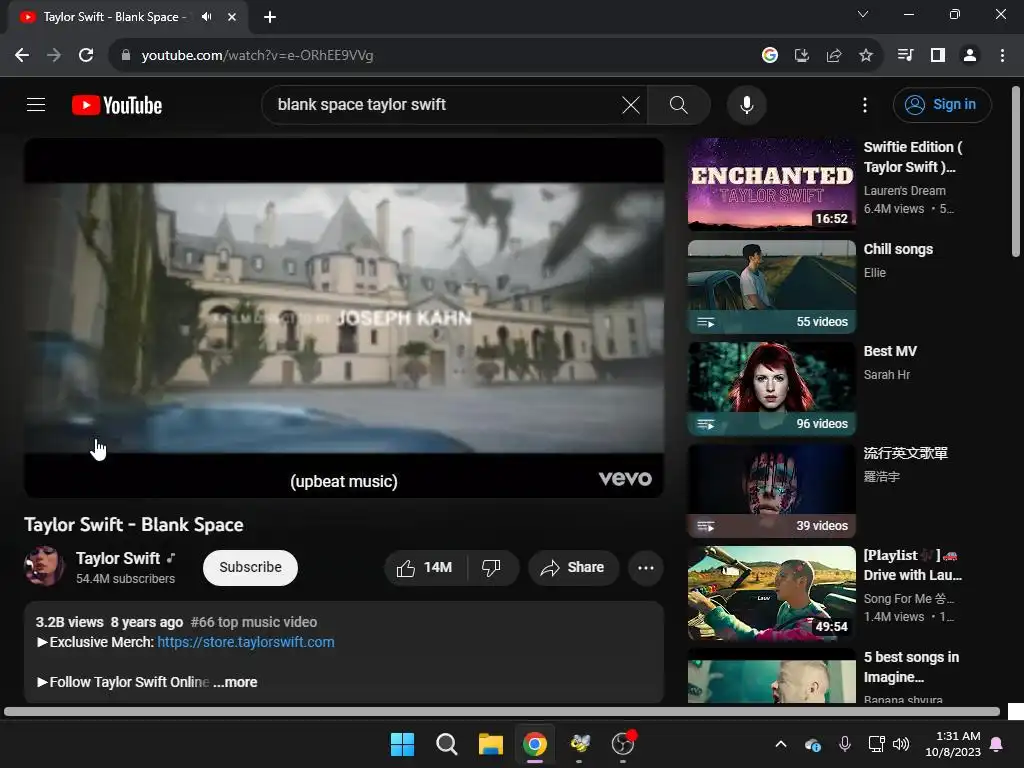Open the notification bell in tray

coord(997,744)
